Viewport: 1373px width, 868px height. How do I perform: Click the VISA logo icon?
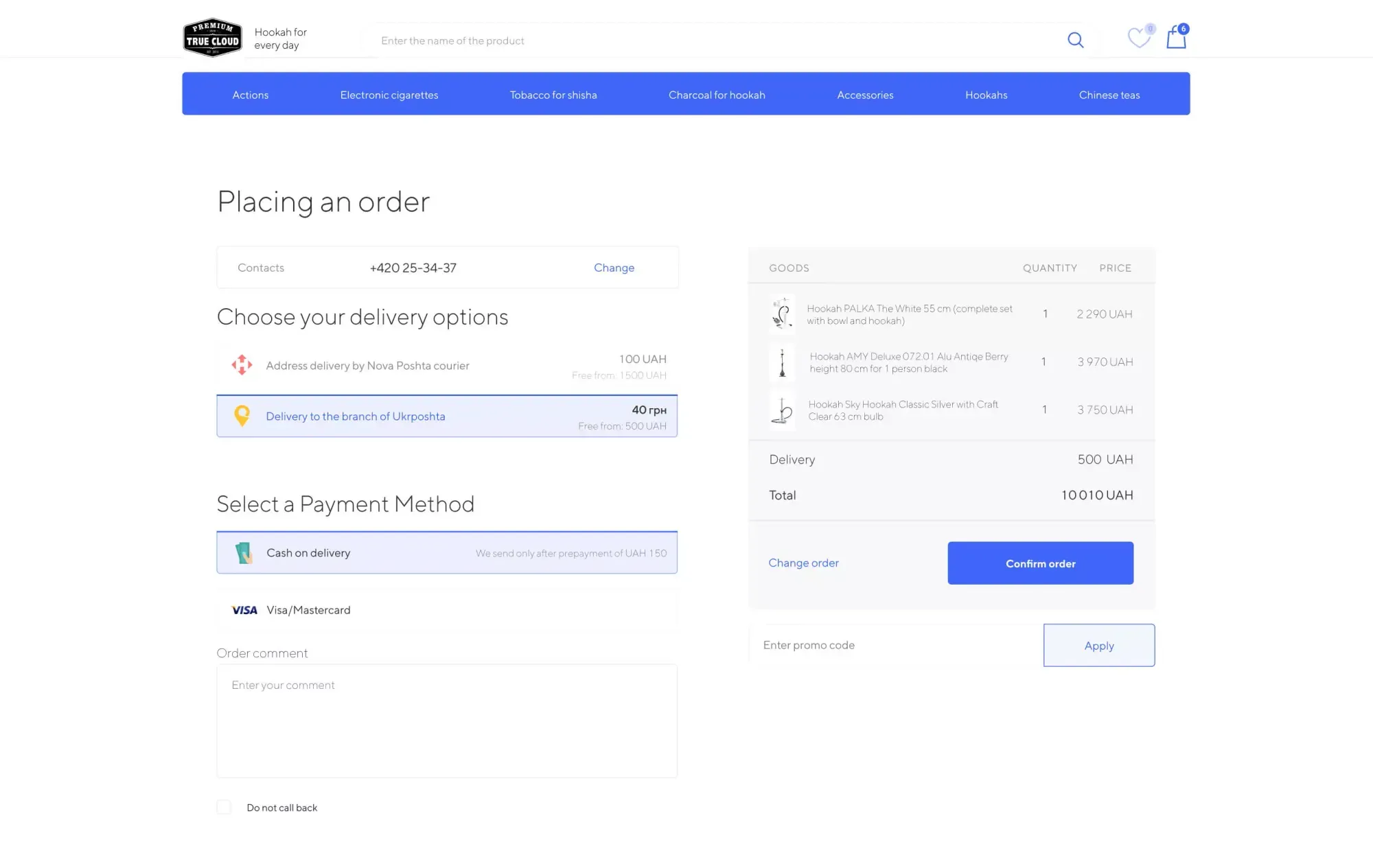click(x=244, y=610)
